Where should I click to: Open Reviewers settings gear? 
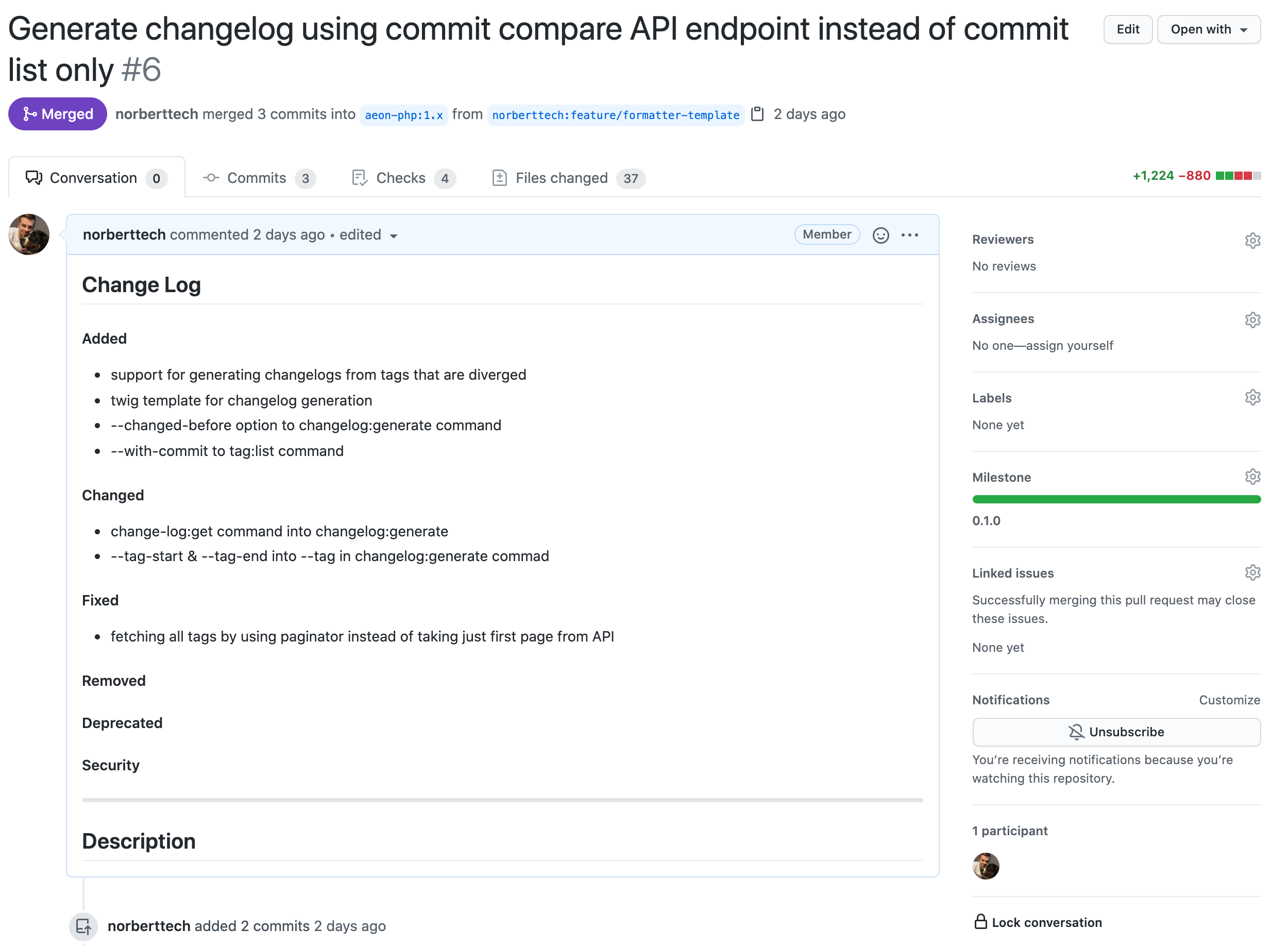pos(1252,241)
